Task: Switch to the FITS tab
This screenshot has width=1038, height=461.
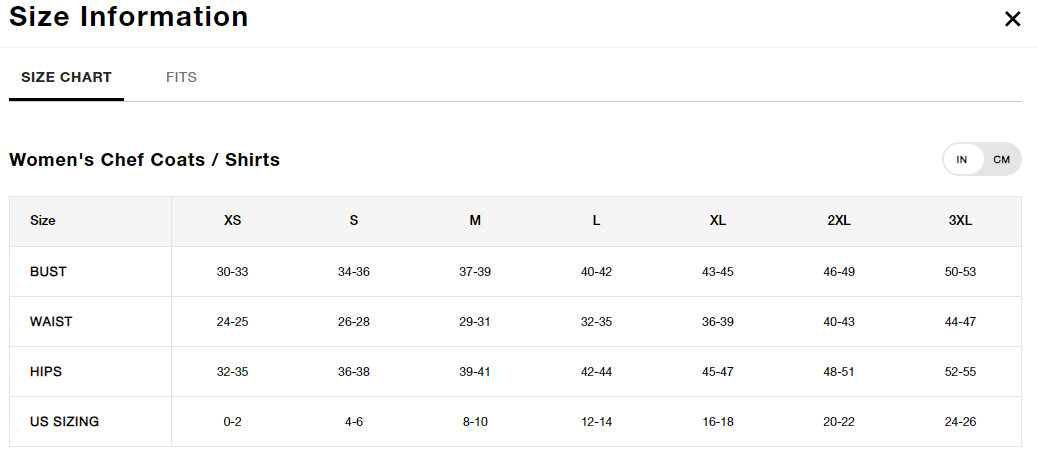Action: click(181, 77)
